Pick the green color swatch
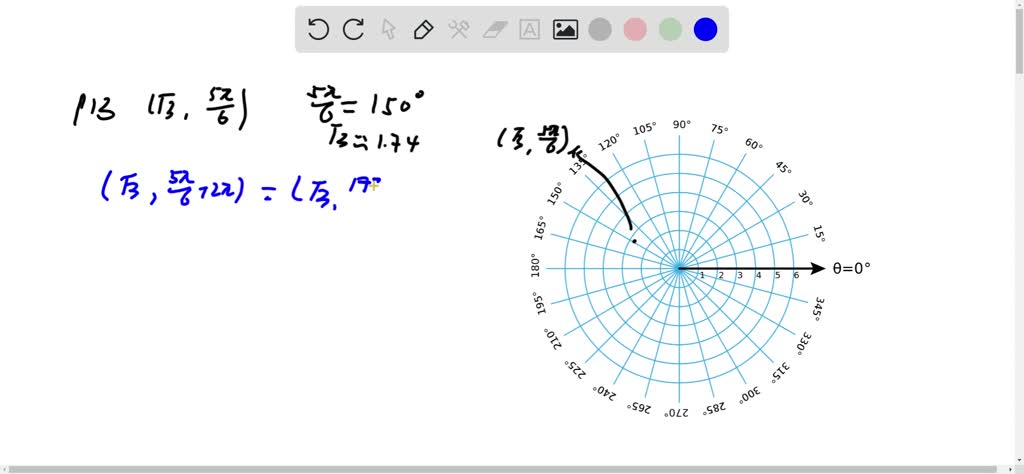Viewport: 1024px width, 474px height. click(671, 29)
